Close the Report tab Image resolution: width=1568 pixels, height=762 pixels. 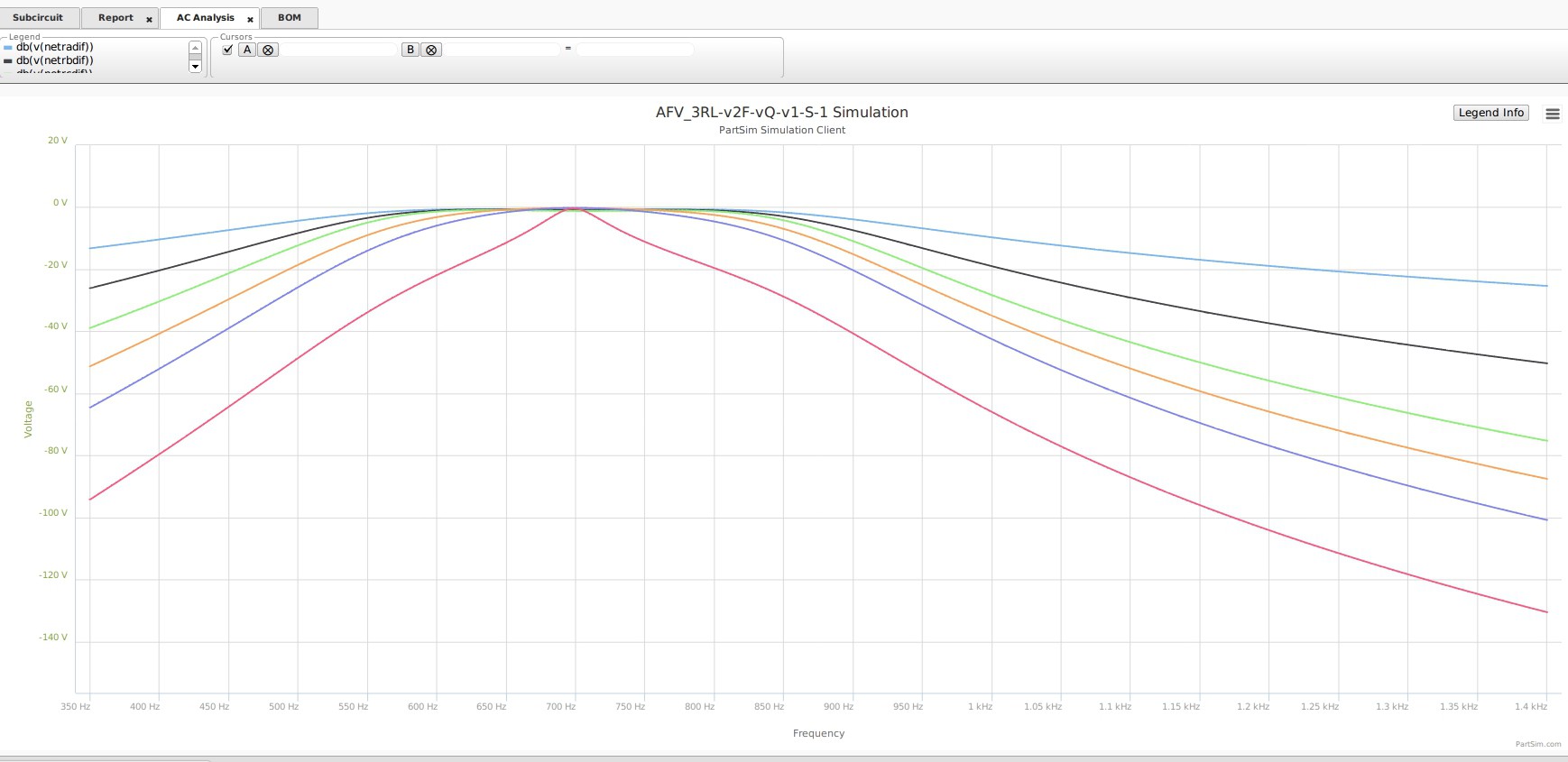point(149,19)
